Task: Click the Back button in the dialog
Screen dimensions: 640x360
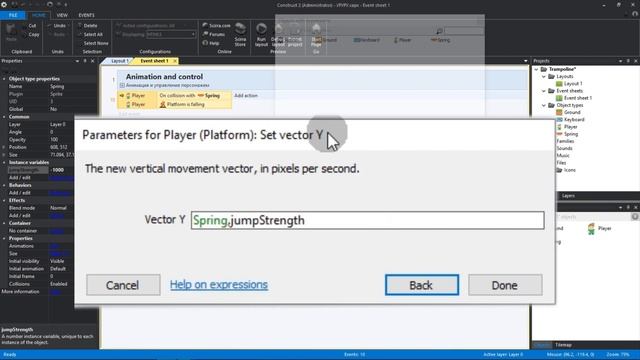Action: click(x=422, y=285)
